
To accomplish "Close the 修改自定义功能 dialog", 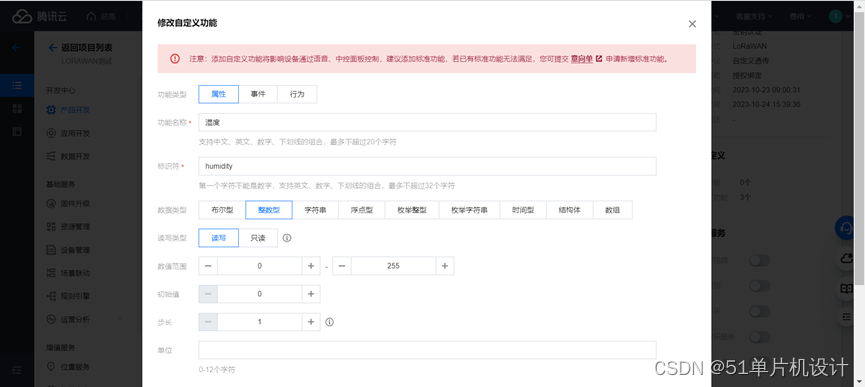I will tap(692, 24).
